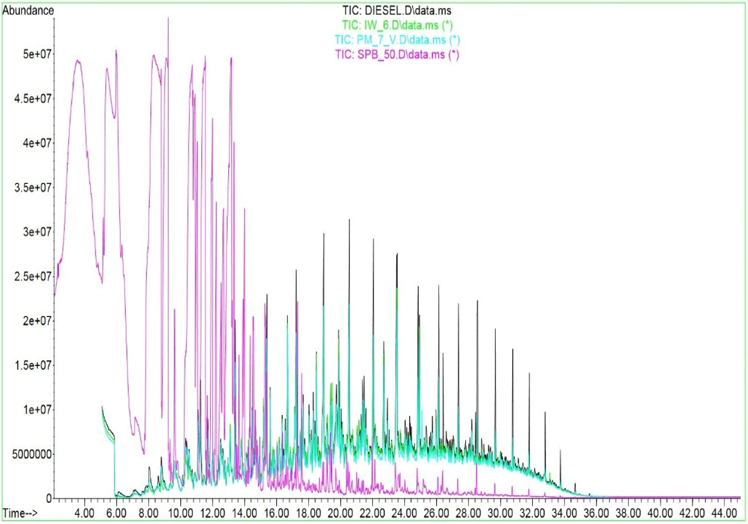Click the 1e+07 abundance tick label
Image resolution: width=748 pixels, height=524 pixels.
click(x=37, y=409)
